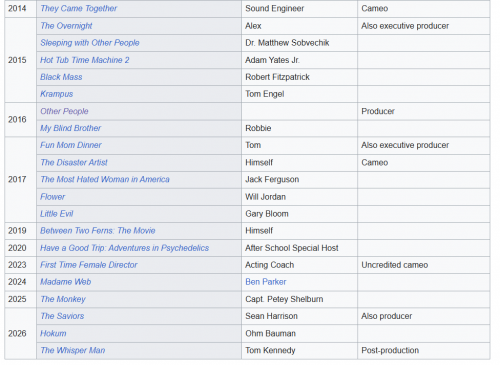Open the They Came Together link
This screenshot has height=365, width=500.
tap(78, 9)
